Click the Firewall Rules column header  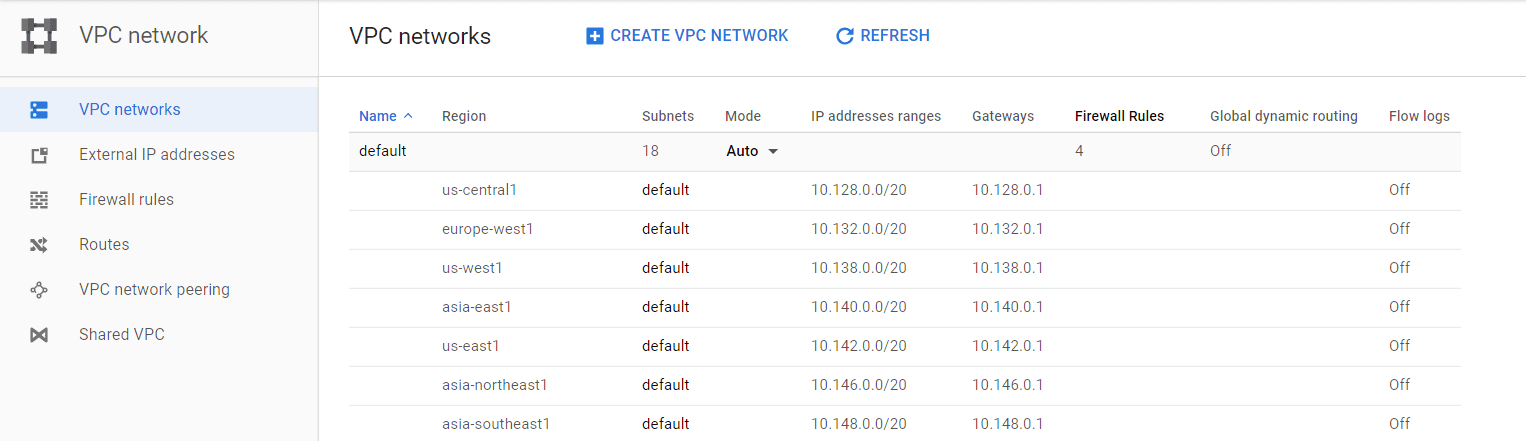coord(1119,116)
